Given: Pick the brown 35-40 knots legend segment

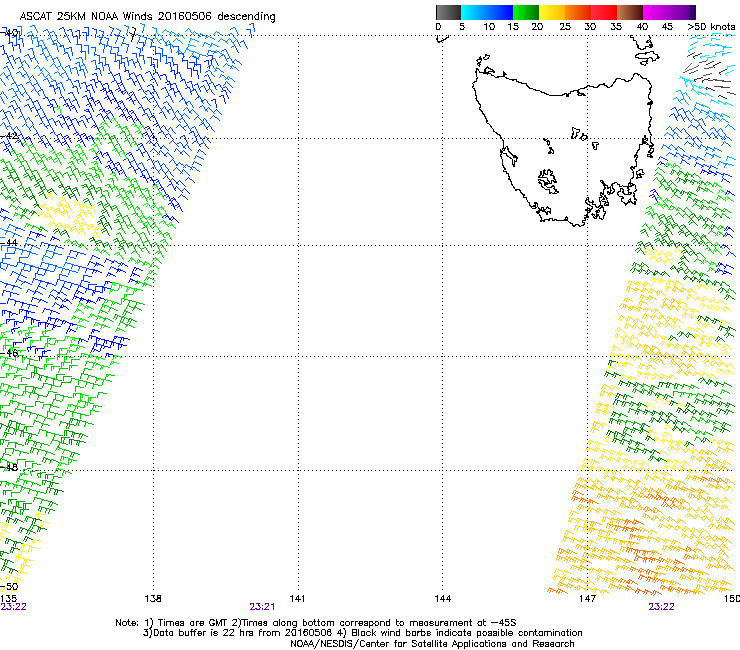Looking at the screenshot, I should click(x=630, y=12).
